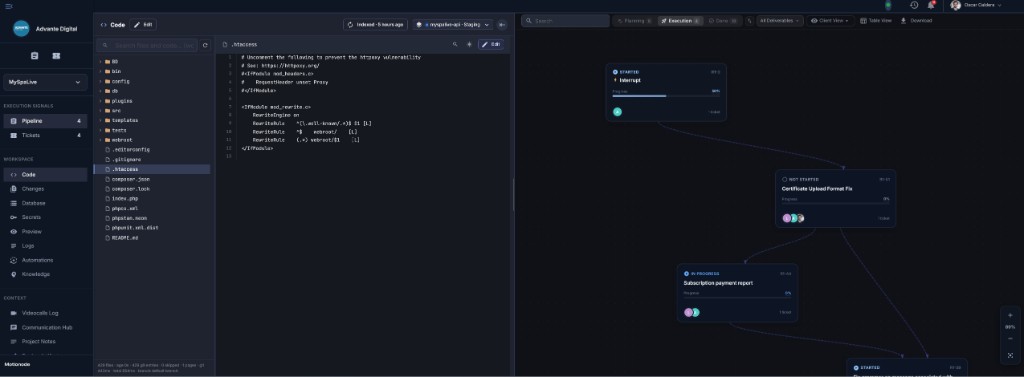Open the history clock icon in top bar

914,5
